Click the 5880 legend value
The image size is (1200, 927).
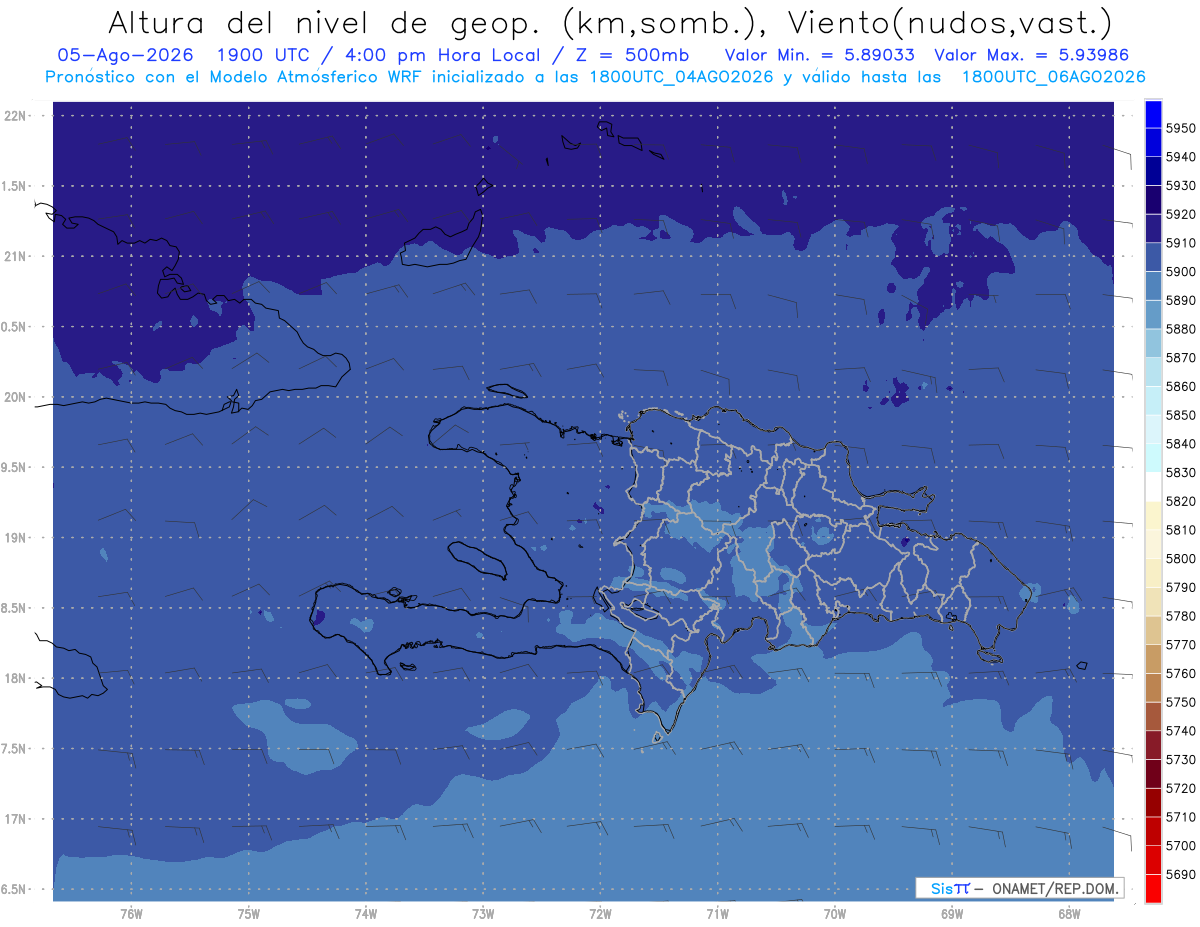coord(1181,329)
